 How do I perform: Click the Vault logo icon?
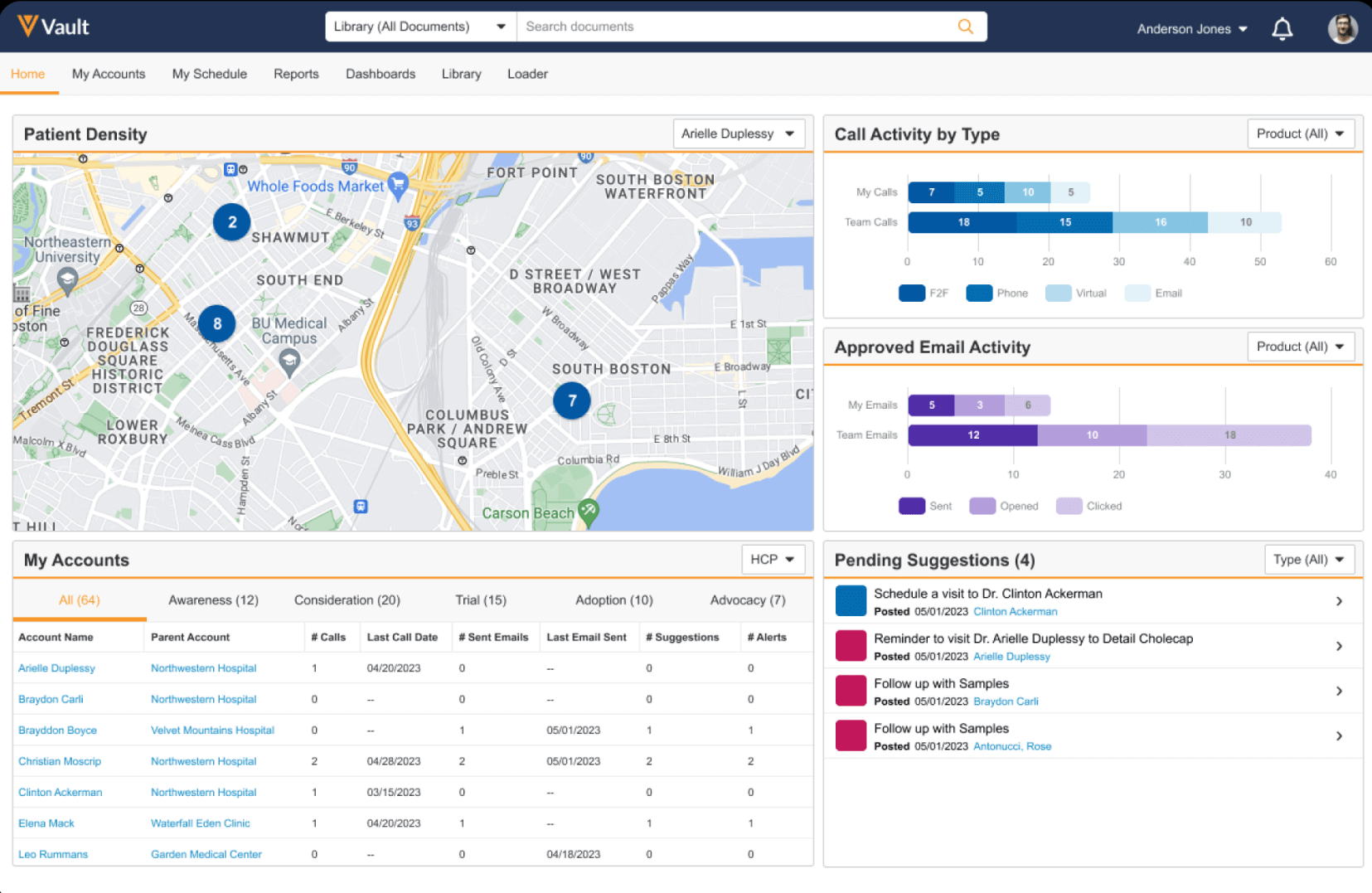click(x=26, y=26)
